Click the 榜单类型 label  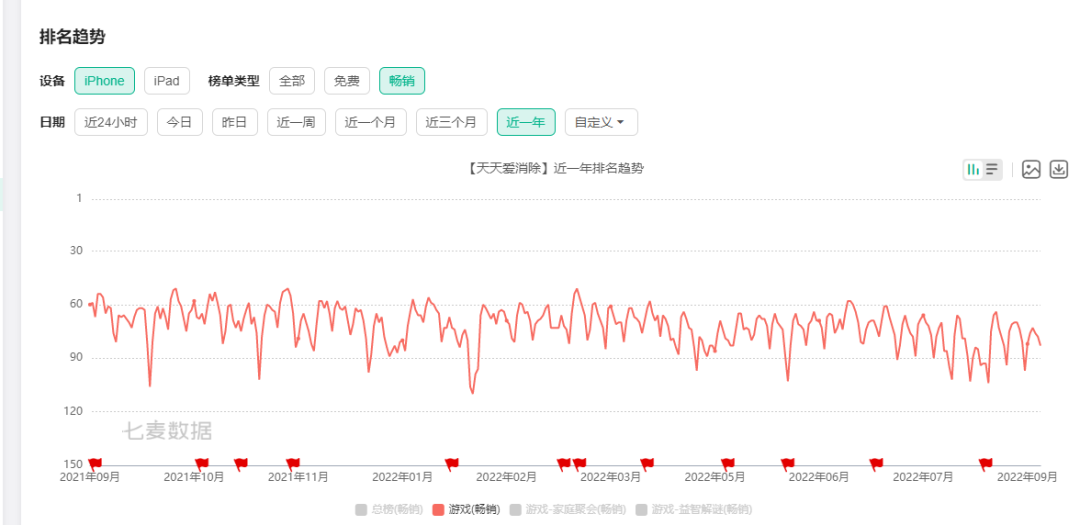point(234,81)
